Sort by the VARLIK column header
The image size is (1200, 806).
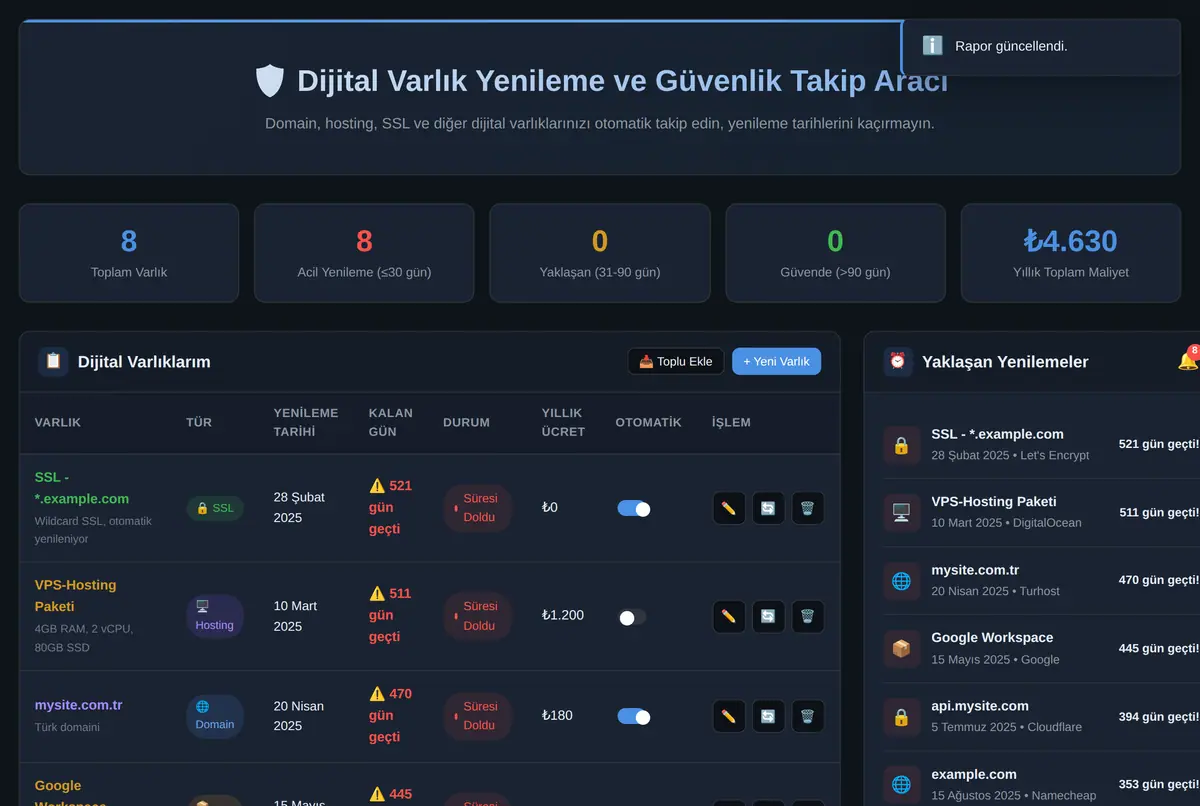click(58, 422)
